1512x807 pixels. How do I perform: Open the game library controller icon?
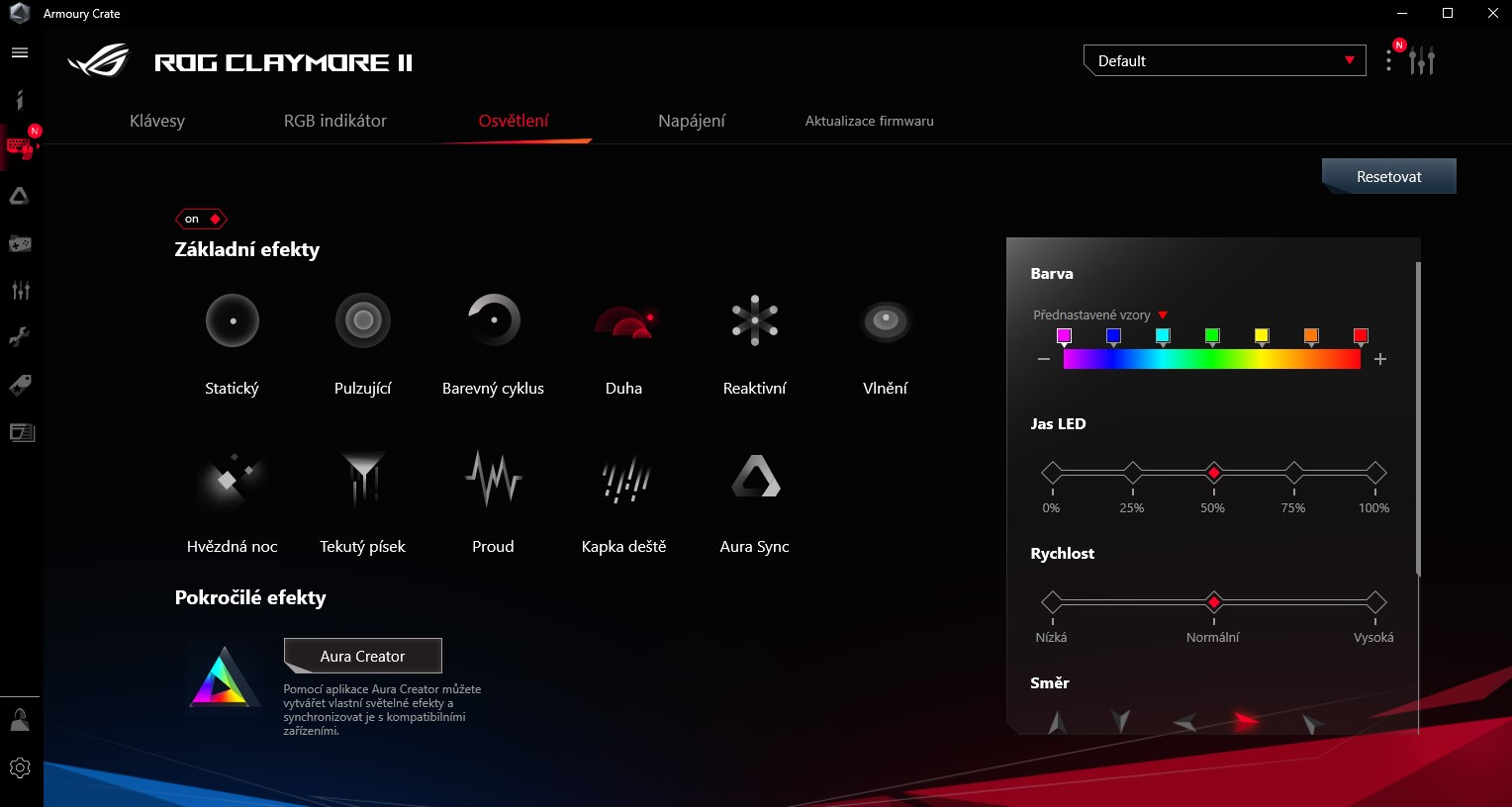20,243
